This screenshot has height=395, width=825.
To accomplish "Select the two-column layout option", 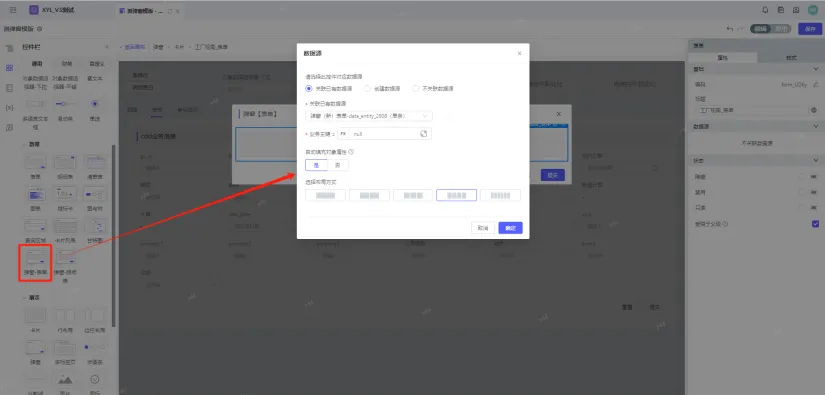I will [x=369, y=195].
